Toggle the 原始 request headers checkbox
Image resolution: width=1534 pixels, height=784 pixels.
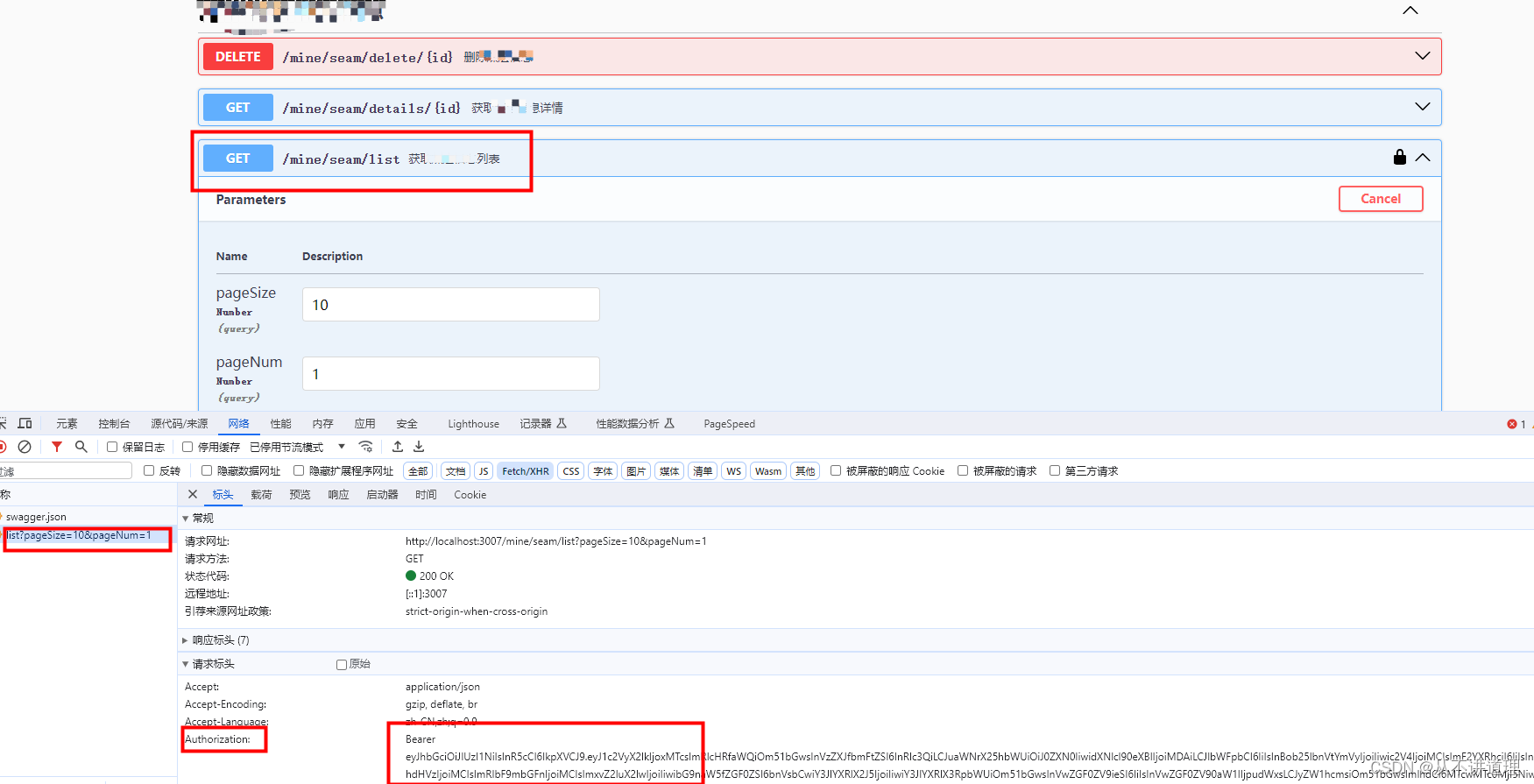pyautogui.click(x=342, y=664)
